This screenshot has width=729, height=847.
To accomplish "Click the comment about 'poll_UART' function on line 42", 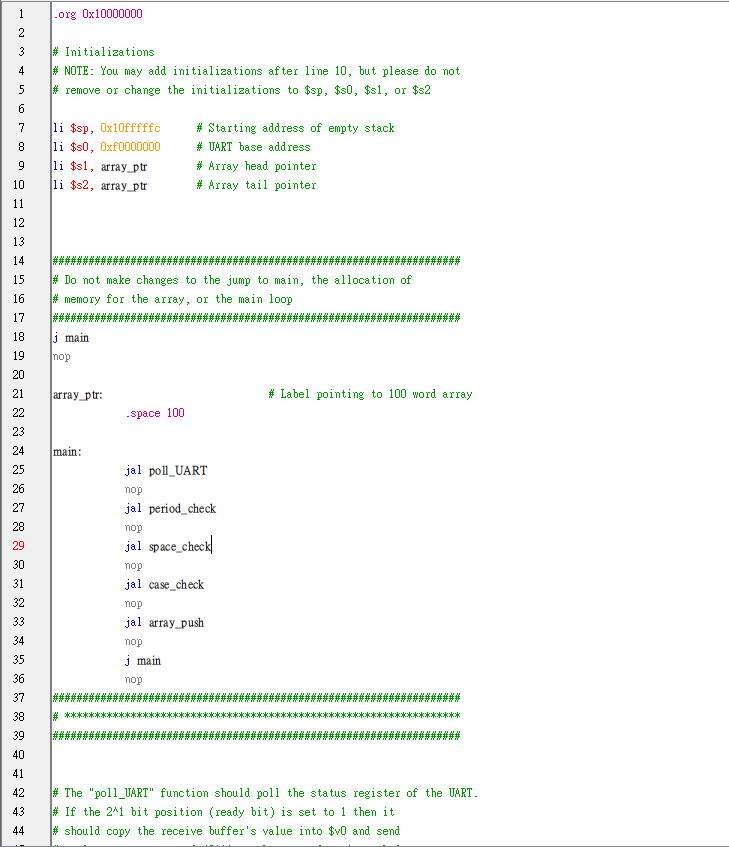I will pyautogui.click(x=266, y=793).
